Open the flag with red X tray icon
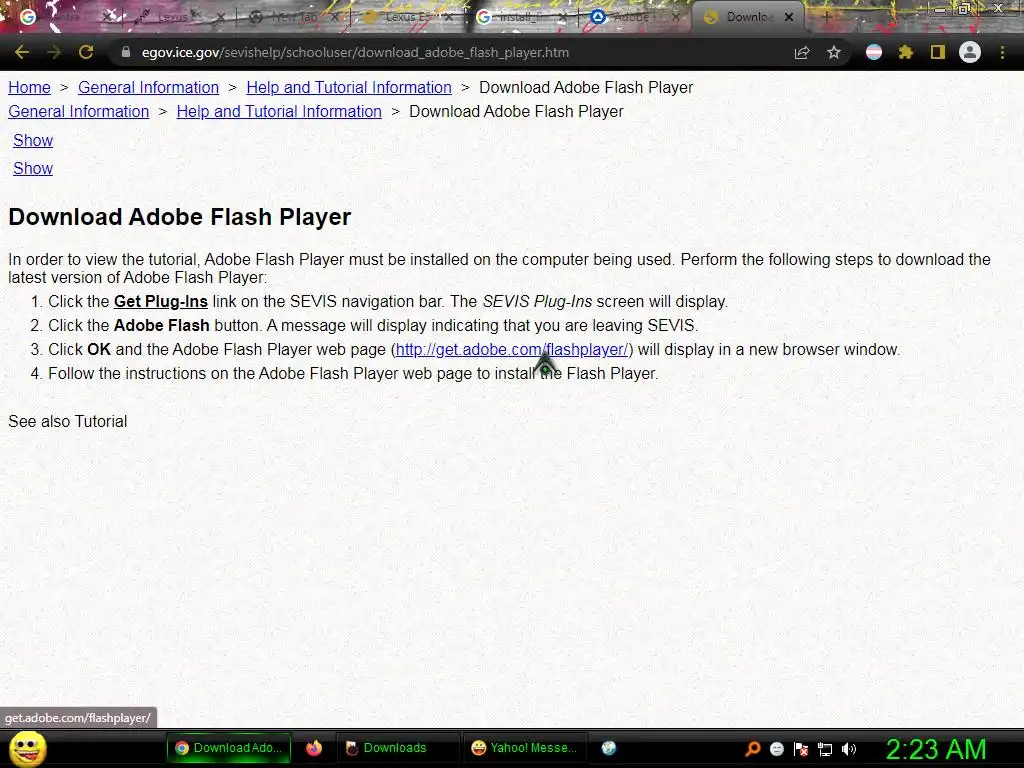The width and height of the screenshot is (1024, 768). [801, 749]
